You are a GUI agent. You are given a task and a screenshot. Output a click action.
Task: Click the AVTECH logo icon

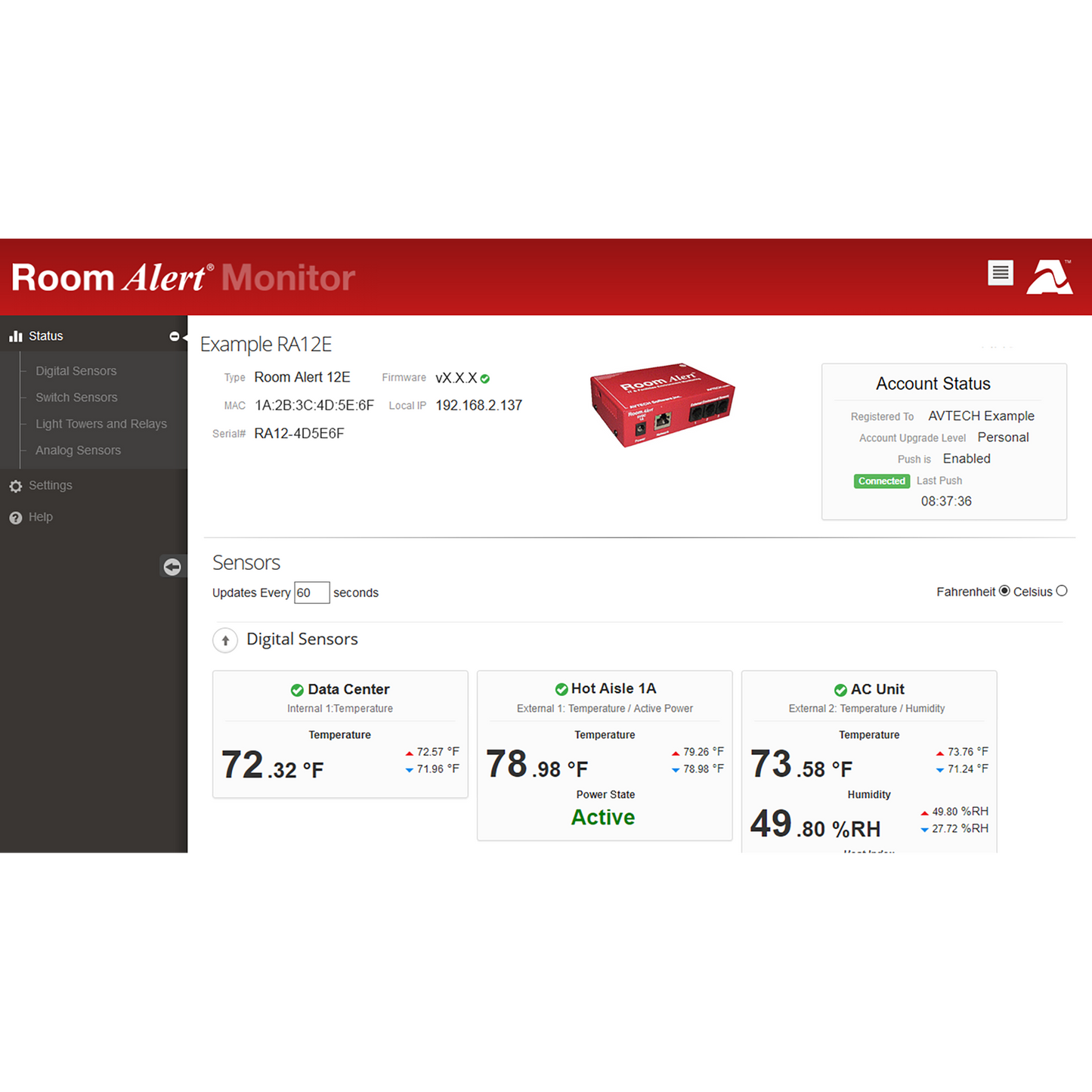(x=1050, y=276)
